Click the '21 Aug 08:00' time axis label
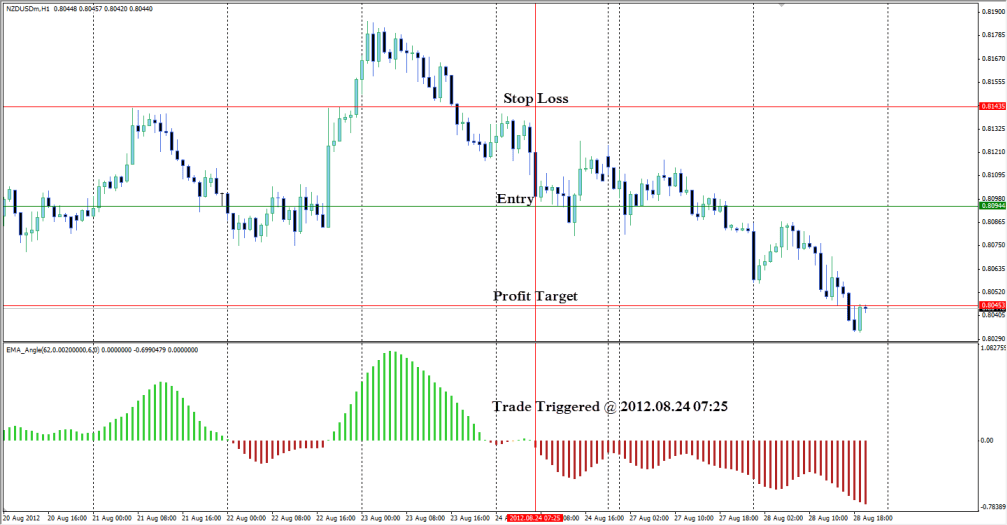 [x=157, y=518]
